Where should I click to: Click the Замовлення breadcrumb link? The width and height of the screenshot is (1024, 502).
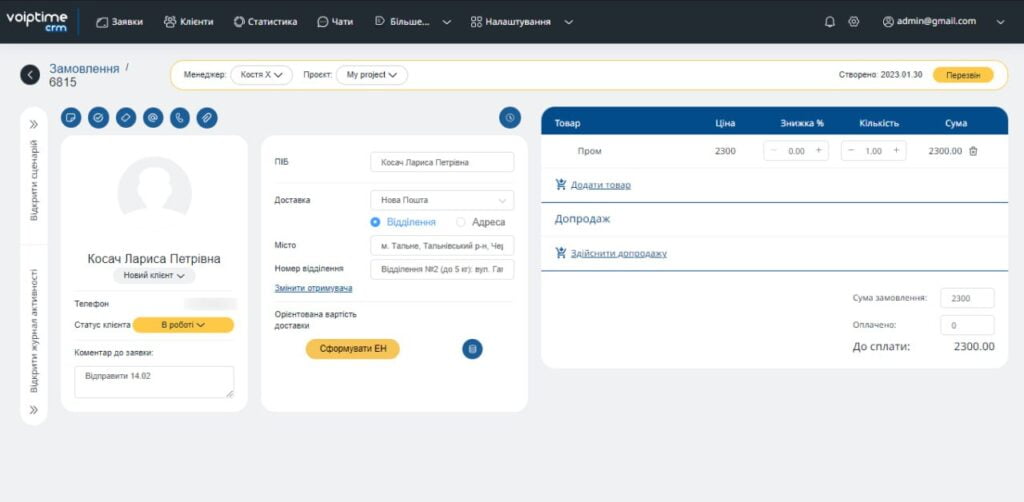[x=84, y=69]
